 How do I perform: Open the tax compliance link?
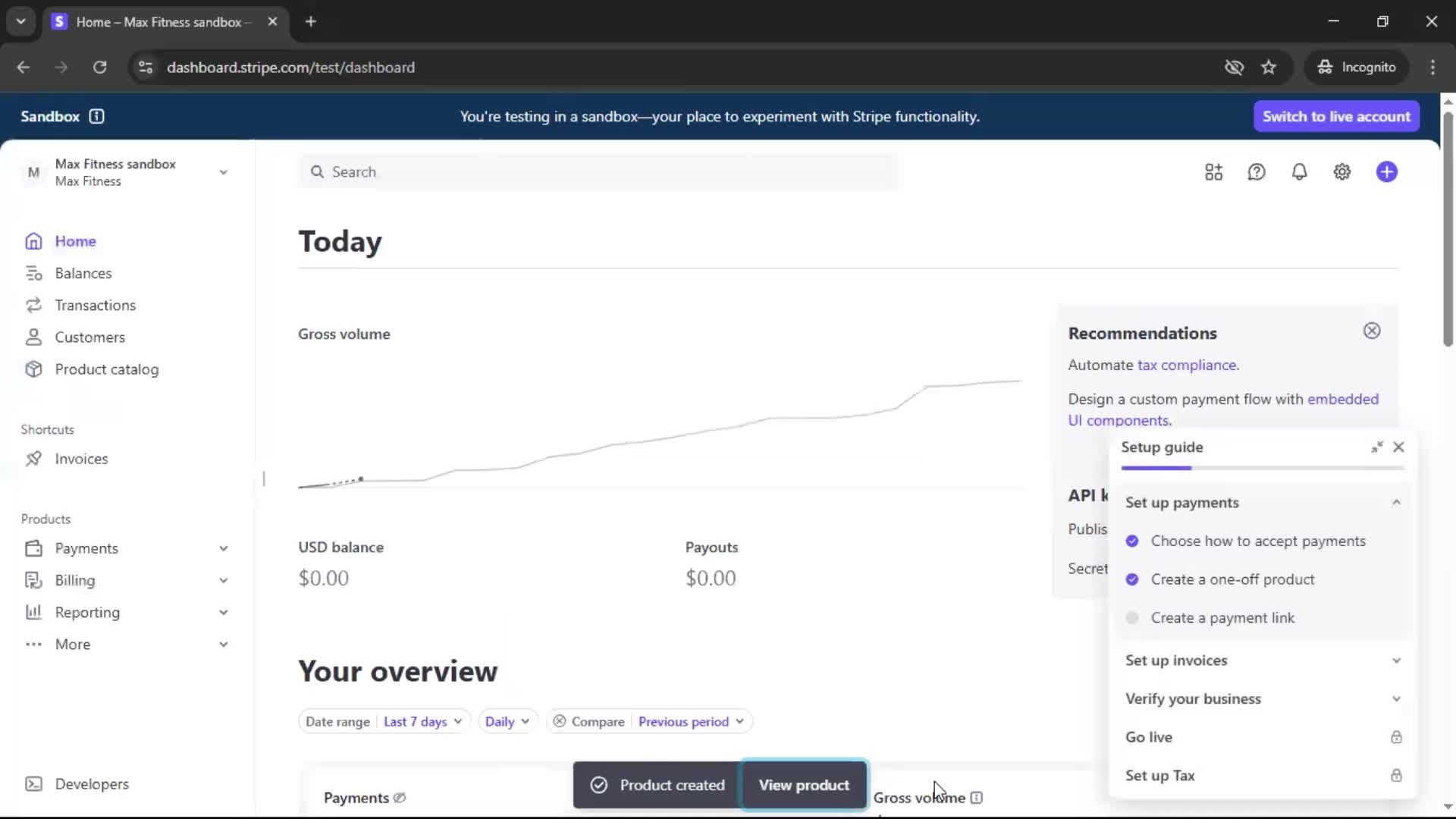click(x=1187, y=365)
